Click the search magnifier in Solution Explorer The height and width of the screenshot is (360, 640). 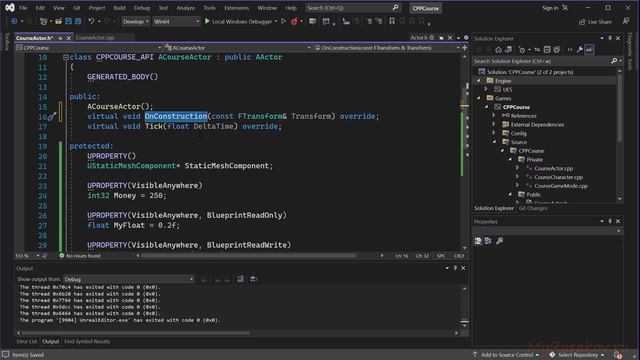coord(614,61)
